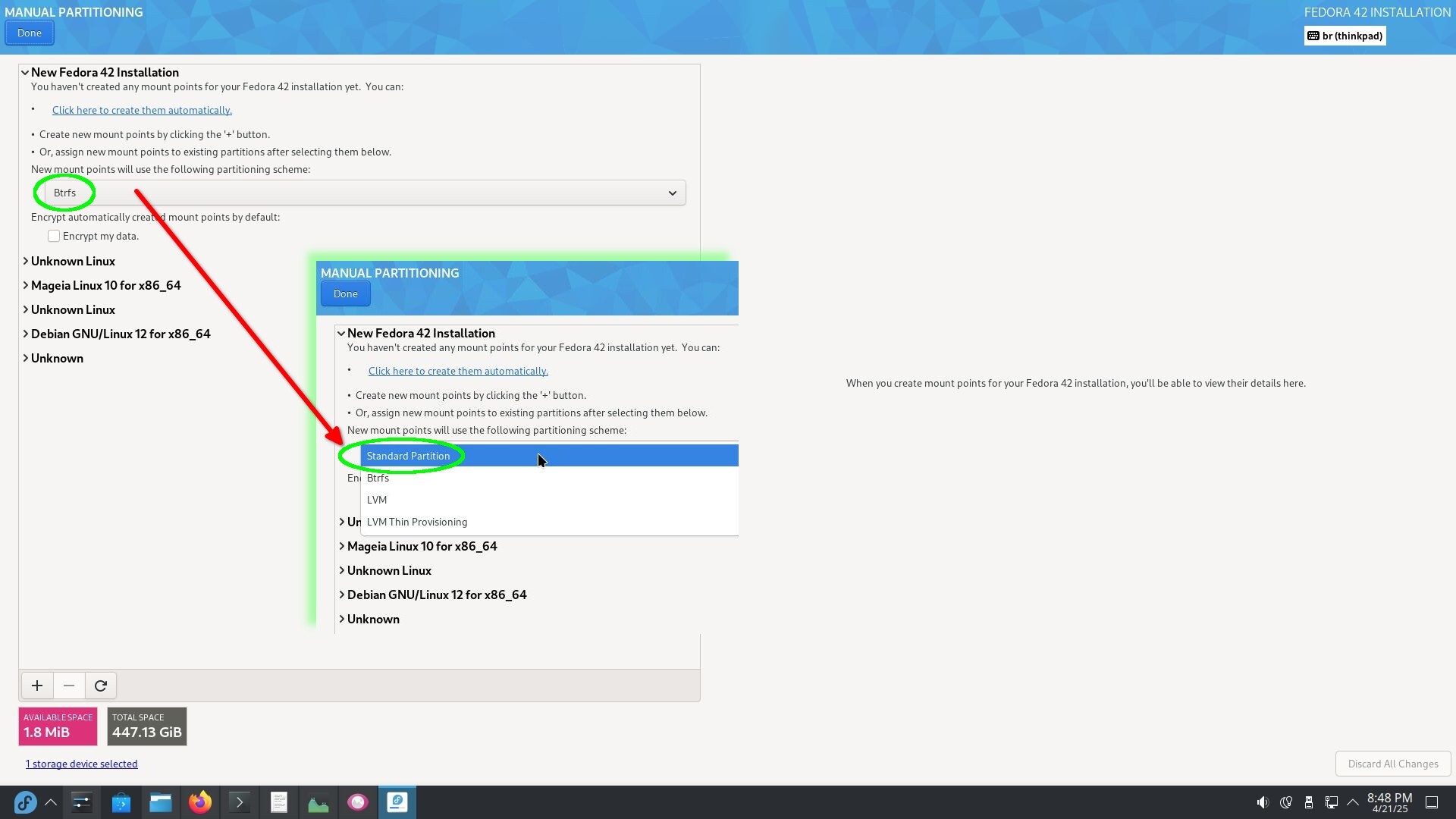Add a new mount point with plus button
This screenshot has height=819, width=1456.
[37, 686]
